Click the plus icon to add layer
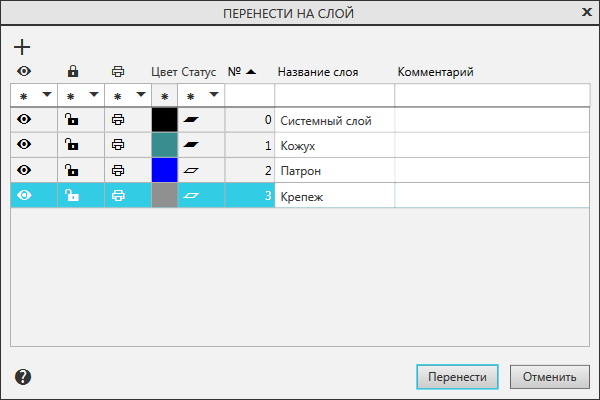Image resolution: width=600 pixels, height=400 pixels. pos(22,47)
